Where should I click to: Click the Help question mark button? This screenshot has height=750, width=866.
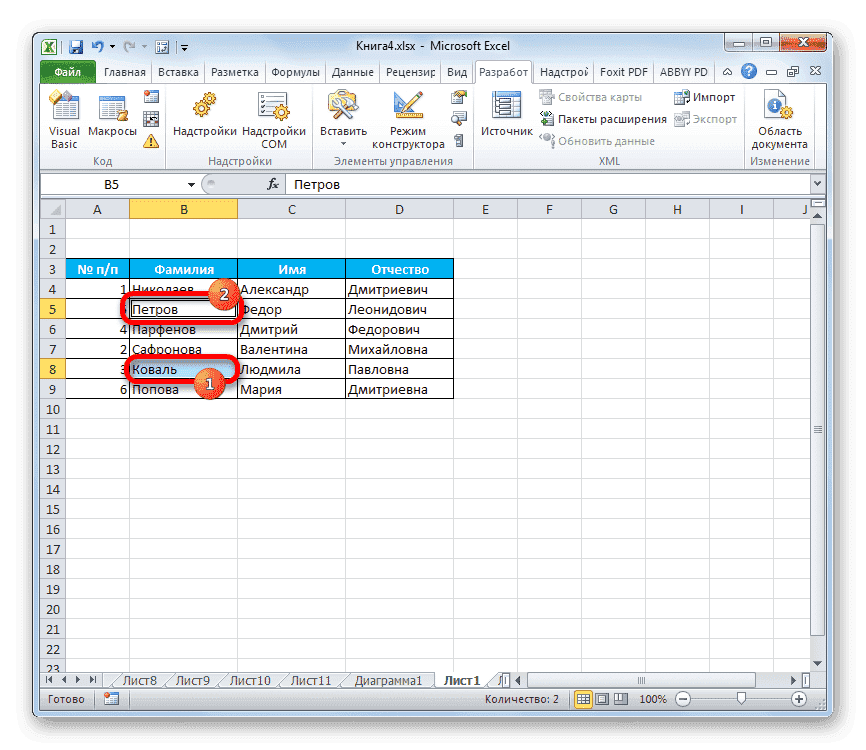pyautogui.click(x=749, y=71)
